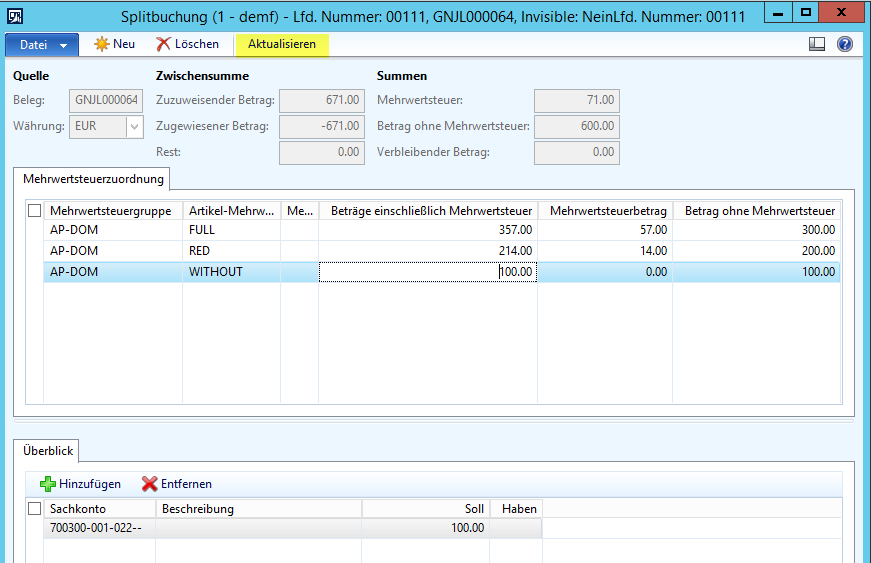The width and height of the screenshot is (871, 563).
Task: Click the application icon in title bar
Action: point(16,16)
